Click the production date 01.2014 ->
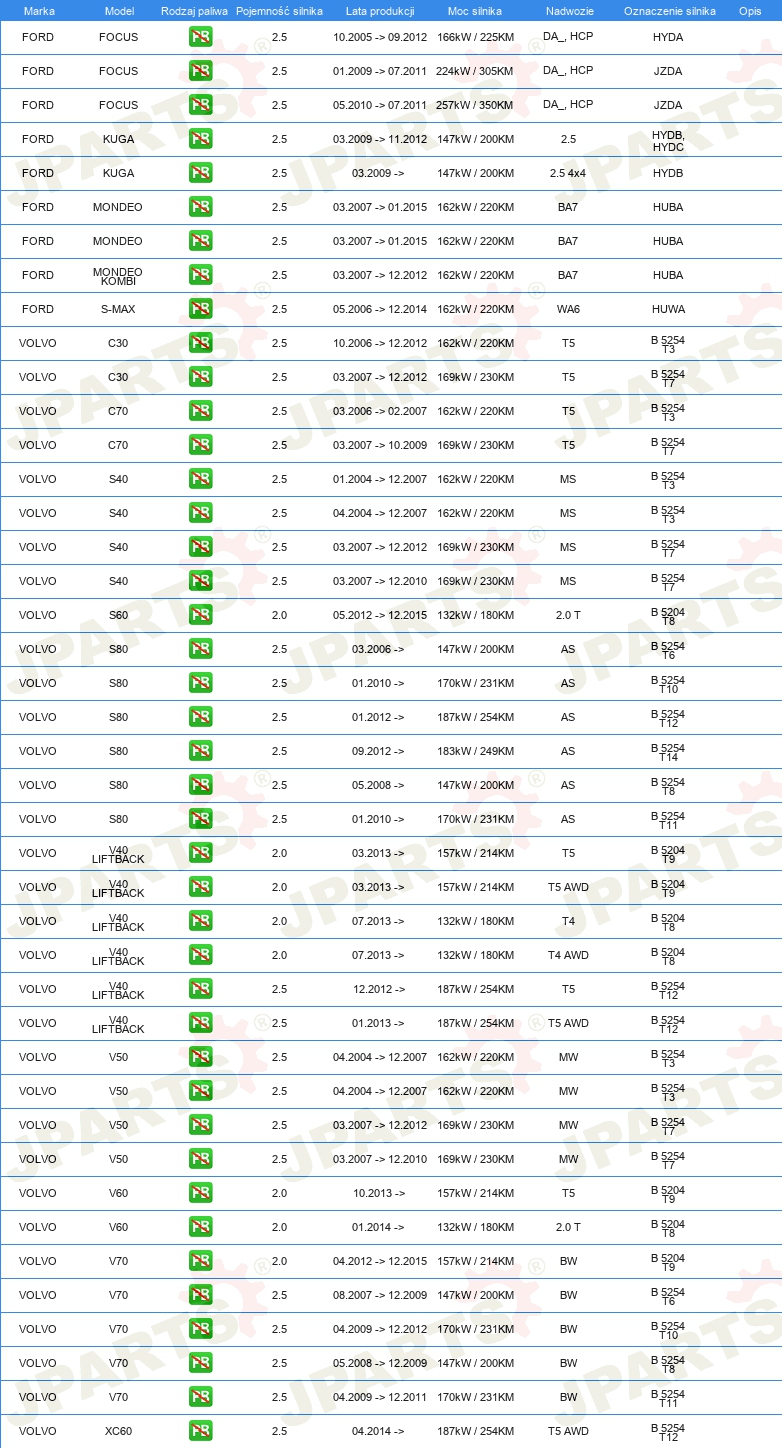This screenshot has height=1448, width=782. (378, 1227)
